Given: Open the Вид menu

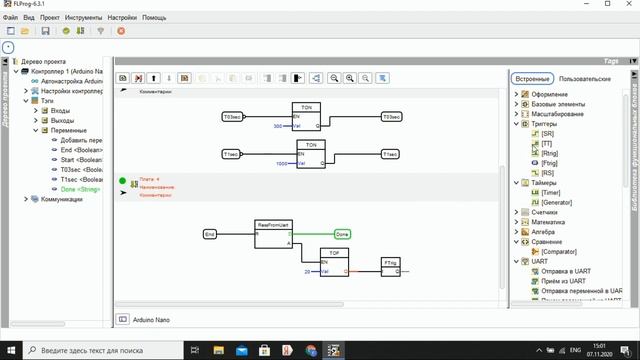Looking at the screenshot, I should (x=29, y=18).
